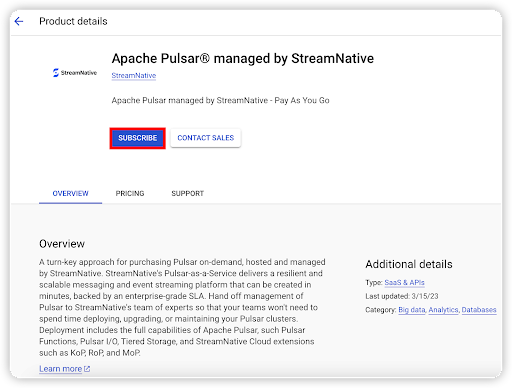Go back using the left arrow icon

[x=19, y=21]
